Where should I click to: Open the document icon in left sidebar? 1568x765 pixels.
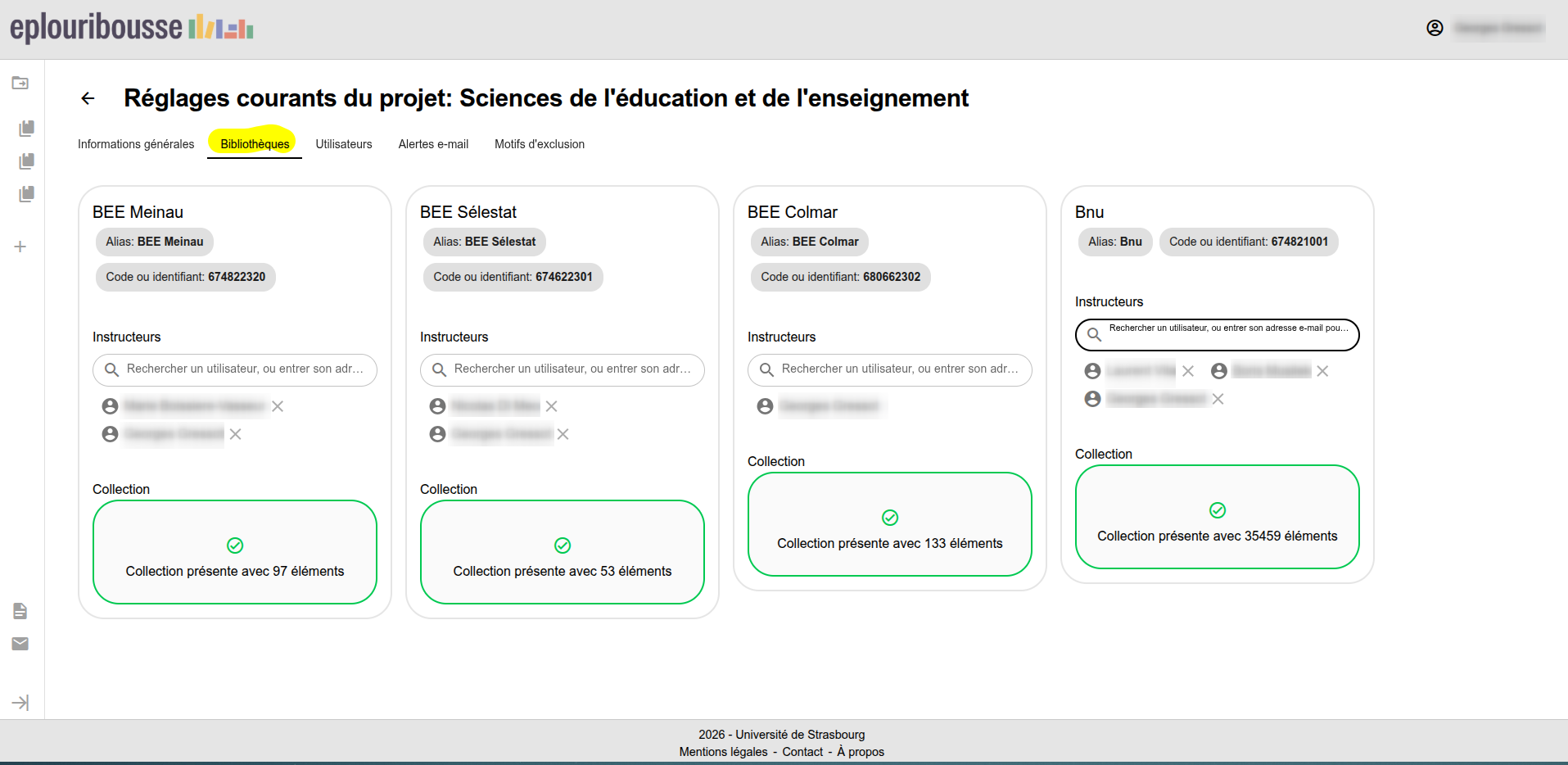pos(20,611)
